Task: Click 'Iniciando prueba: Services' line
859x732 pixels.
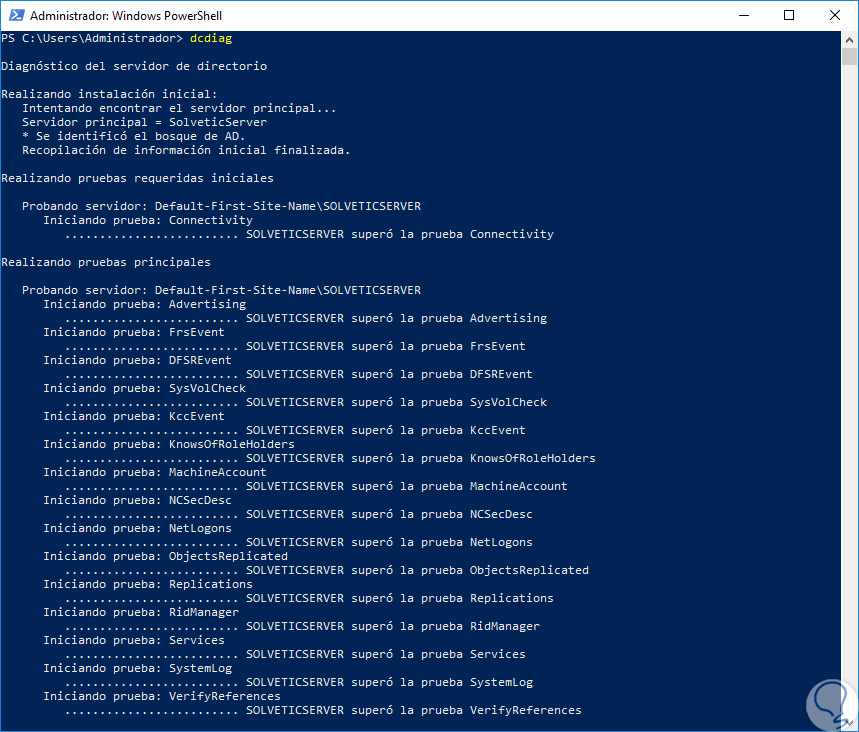Action: [134, 640]
